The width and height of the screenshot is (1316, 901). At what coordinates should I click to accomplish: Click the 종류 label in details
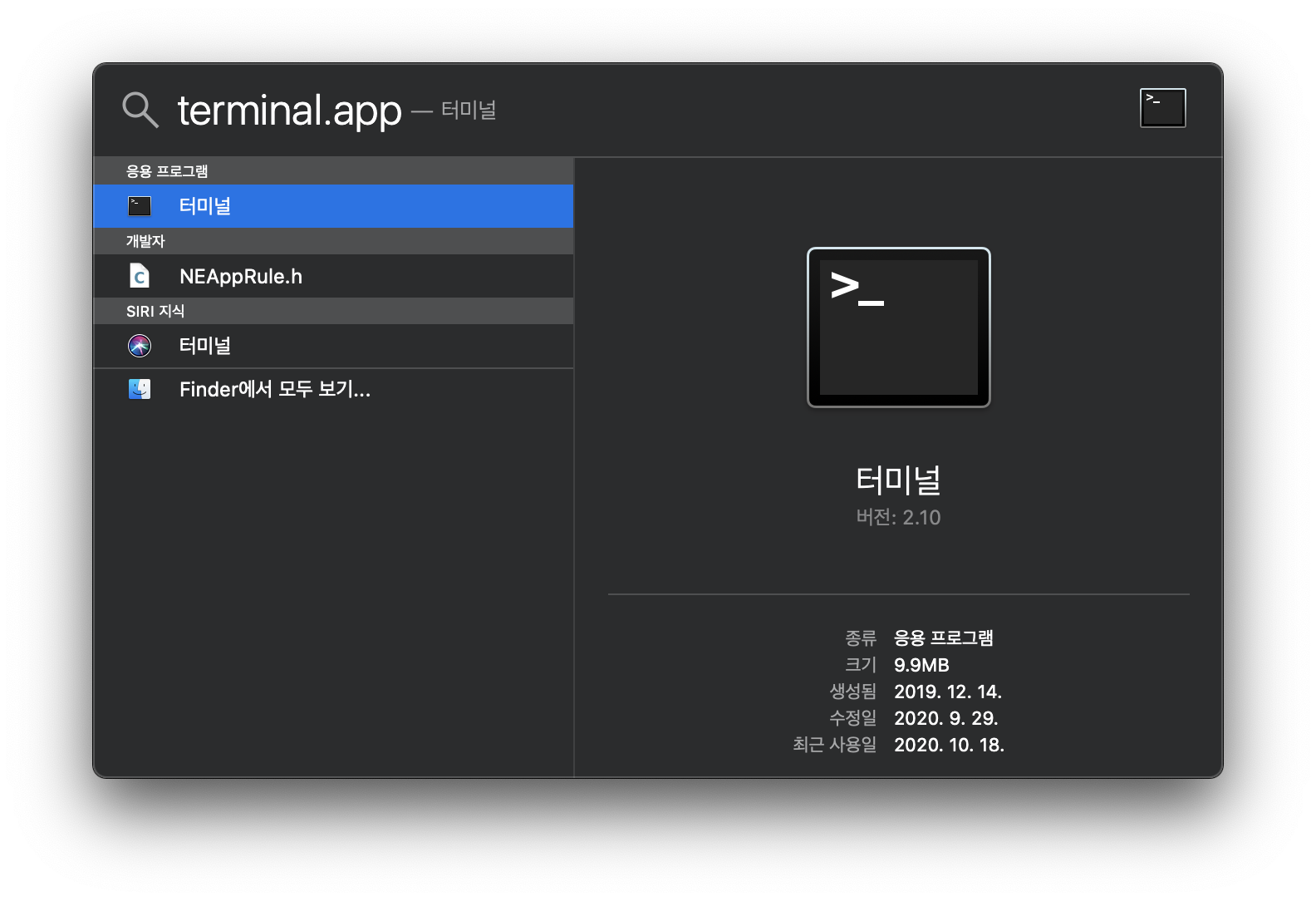point(861,638)
